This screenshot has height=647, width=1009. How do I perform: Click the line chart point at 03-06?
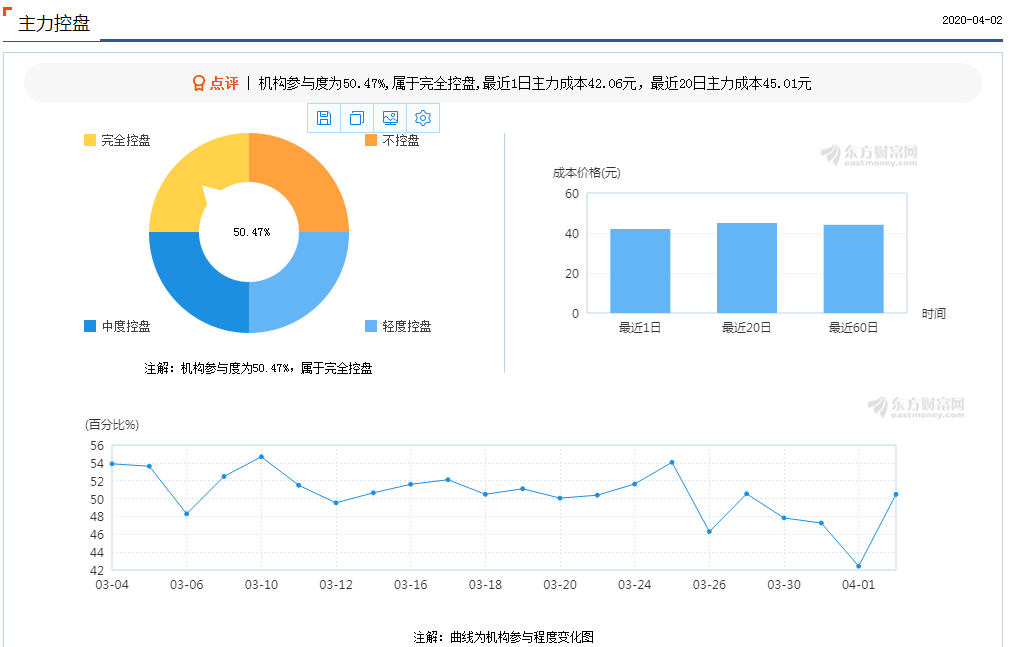(x=187, y=514)
